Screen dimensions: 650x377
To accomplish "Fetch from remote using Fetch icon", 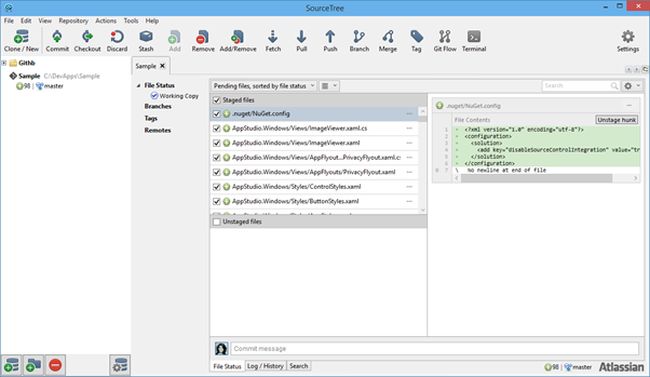I will click(273, 41).
